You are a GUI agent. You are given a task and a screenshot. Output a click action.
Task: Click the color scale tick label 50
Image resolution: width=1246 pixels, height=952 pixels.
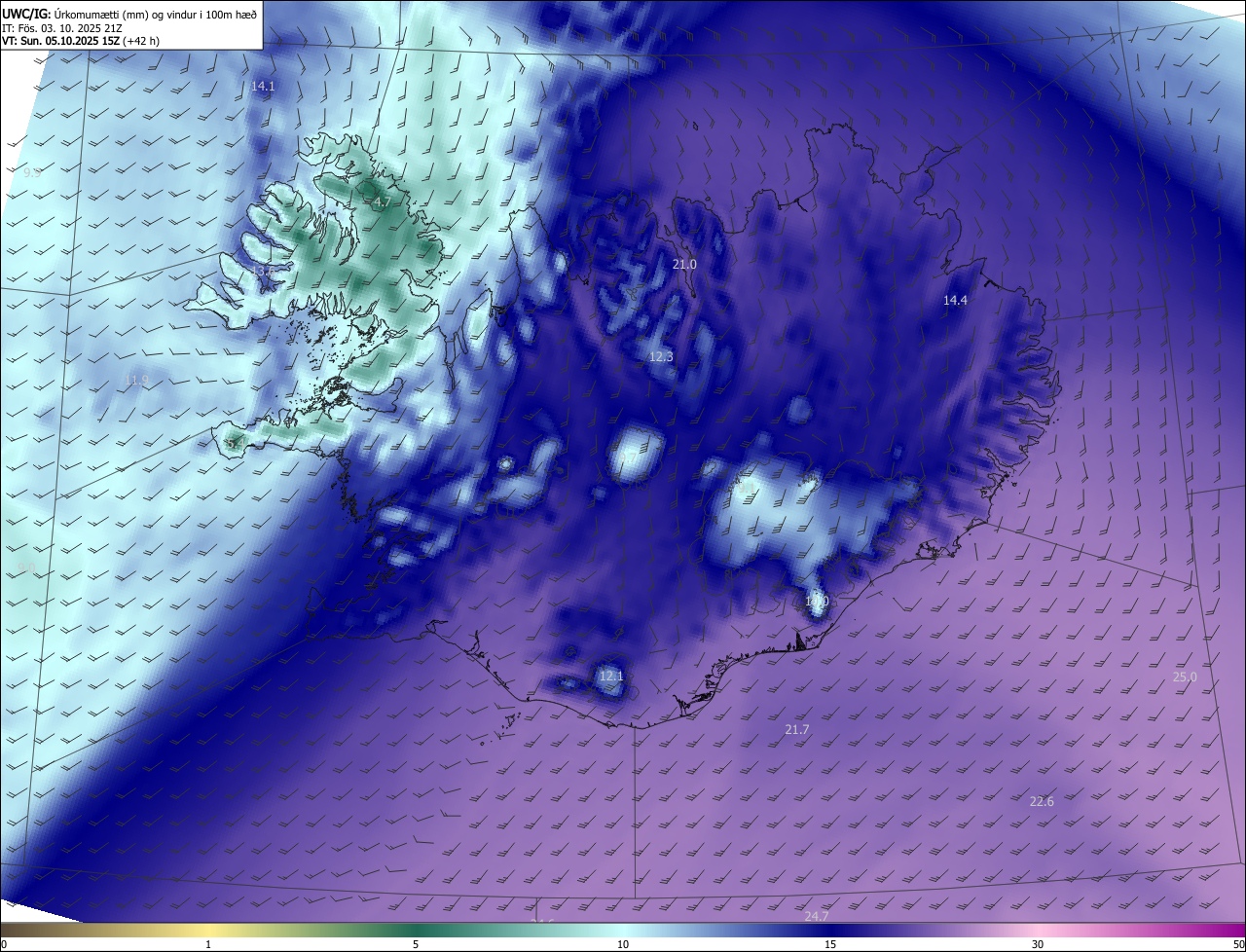[x=1239, y=944]
